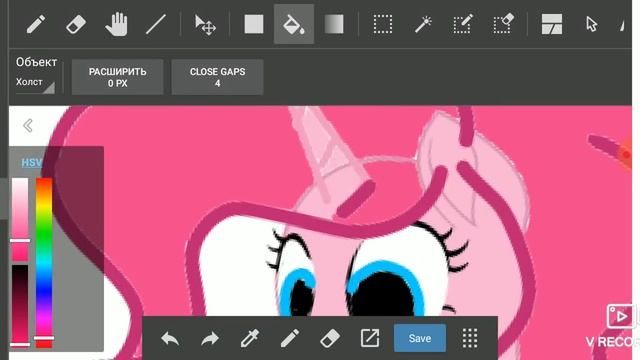The image size is (640, 360).
Task: Select the Pencil tool in top toolbar
Action: (36, 24)
